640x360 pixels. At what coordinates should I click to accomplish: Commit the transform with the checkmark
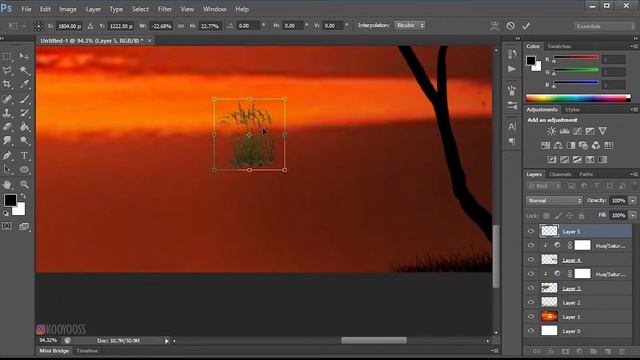pyautogui.click(x=526, y=26)
